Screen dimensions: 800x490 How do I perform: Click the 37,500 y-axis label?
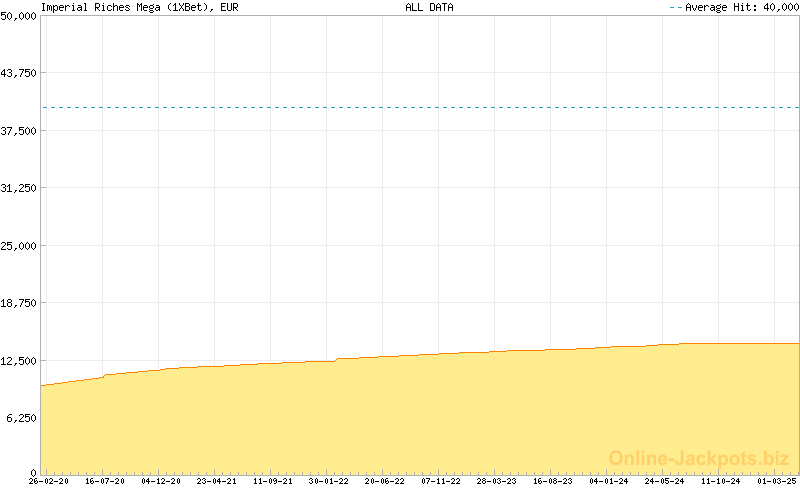pos(19,131)
